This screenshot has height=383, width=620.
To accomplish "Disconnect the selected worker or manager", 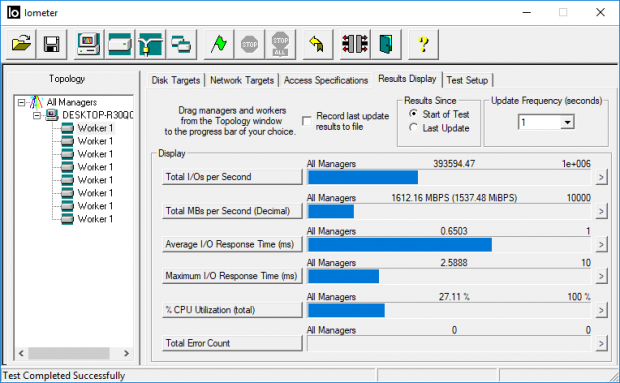I will click(x=355, y=44).
